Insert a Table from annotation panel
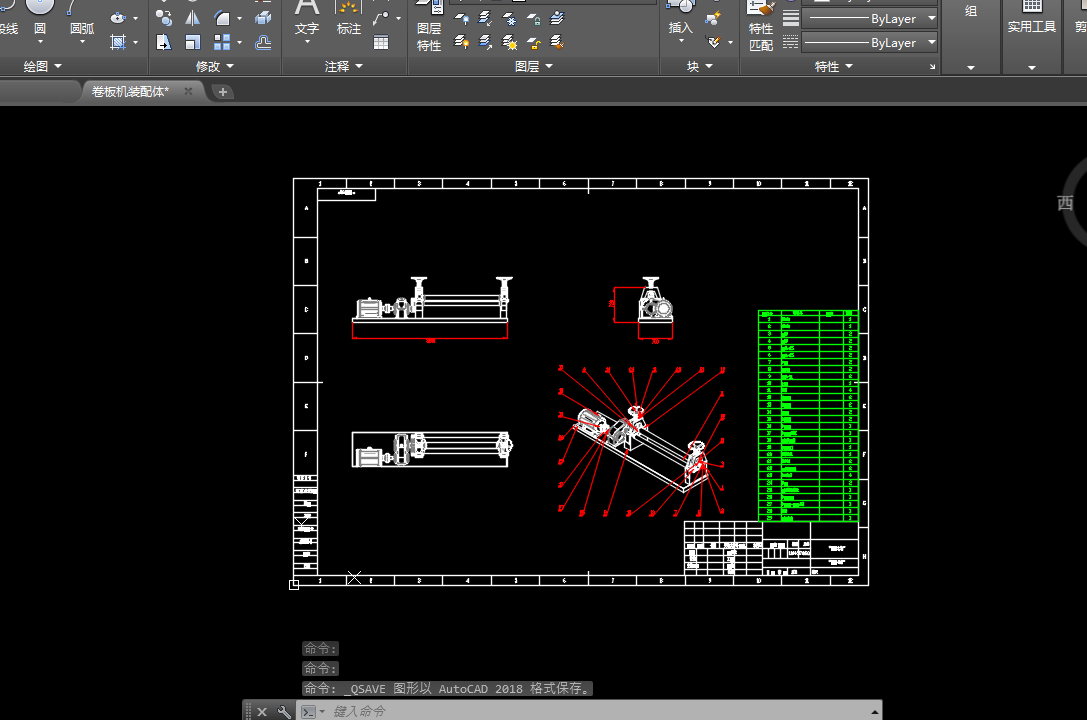This screenshot has width=1087, height=720. coord(381,42)
